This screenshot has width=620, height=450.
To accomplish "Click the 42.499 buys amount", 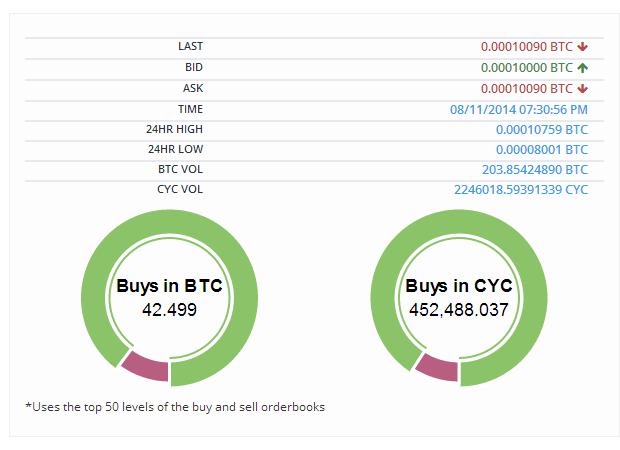I will click(x=169, y=310).
